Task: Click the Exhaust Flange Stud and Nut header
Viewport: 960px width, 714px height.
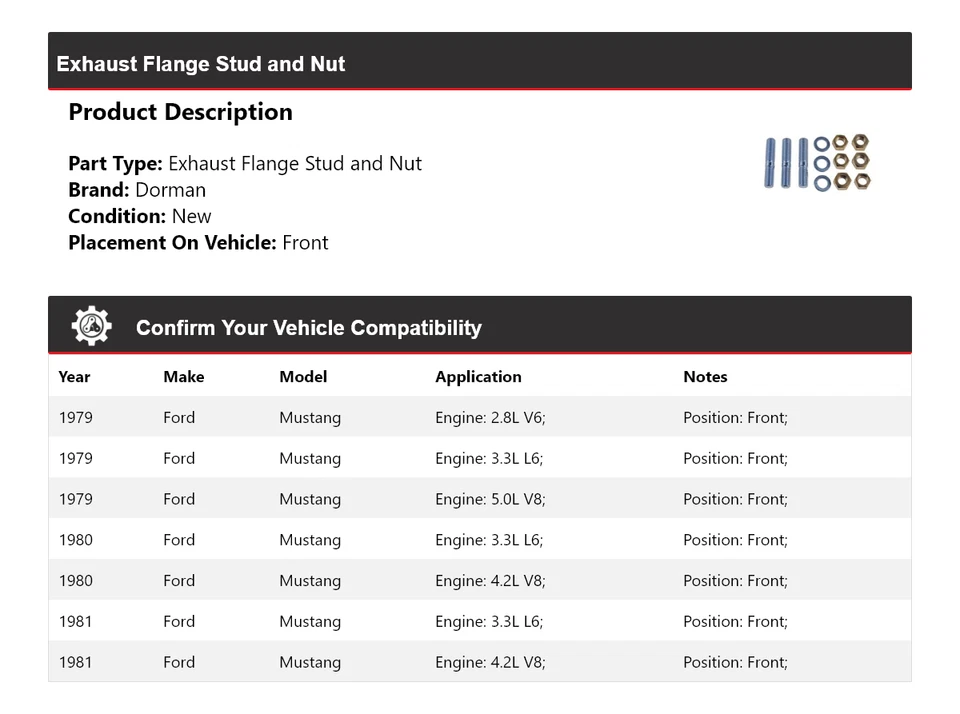Action: 201,64
